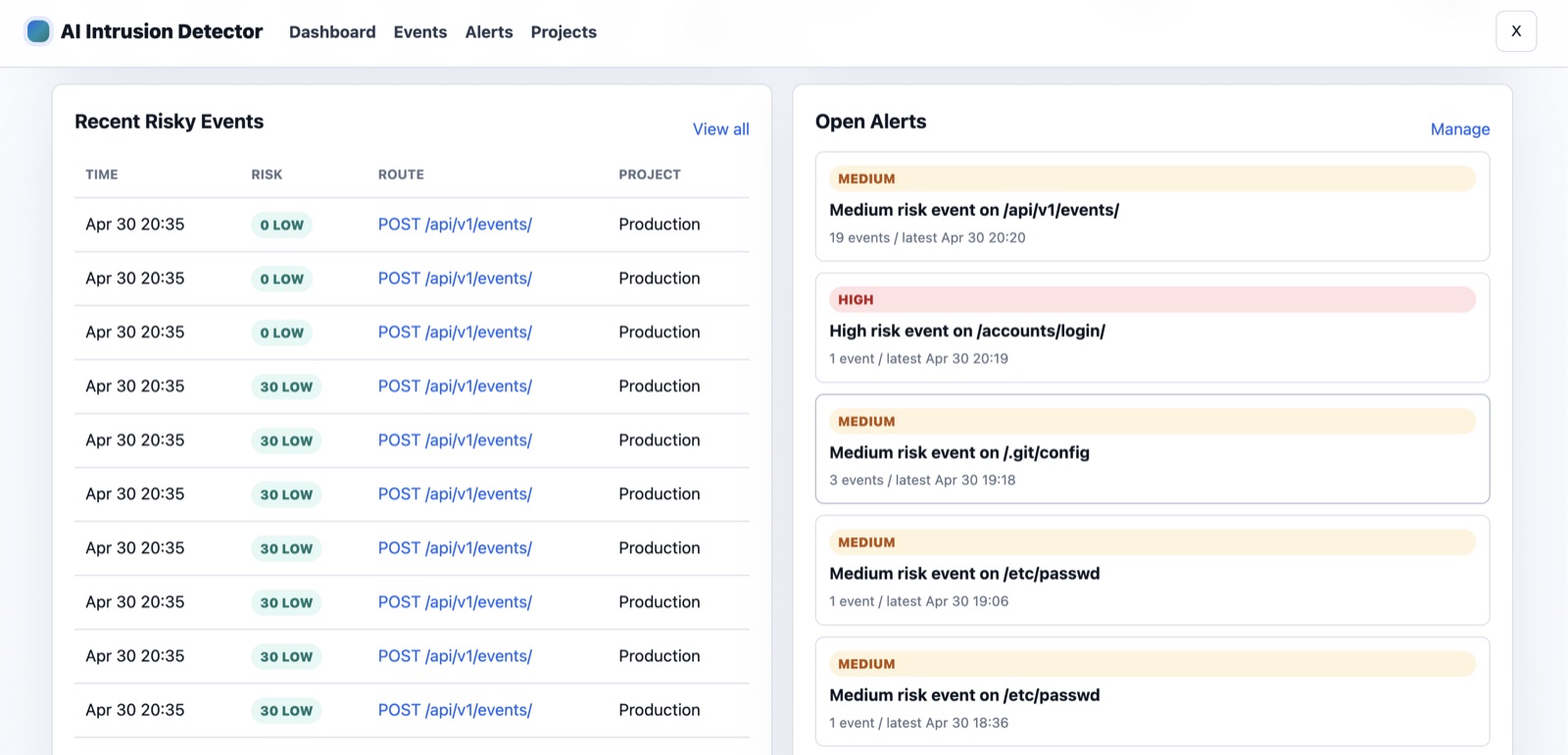The height and width of the screenshot is (755, 1568).
Task: Open the last row's POST /api/v1/events/ link
Action: (x=455, y=710)
